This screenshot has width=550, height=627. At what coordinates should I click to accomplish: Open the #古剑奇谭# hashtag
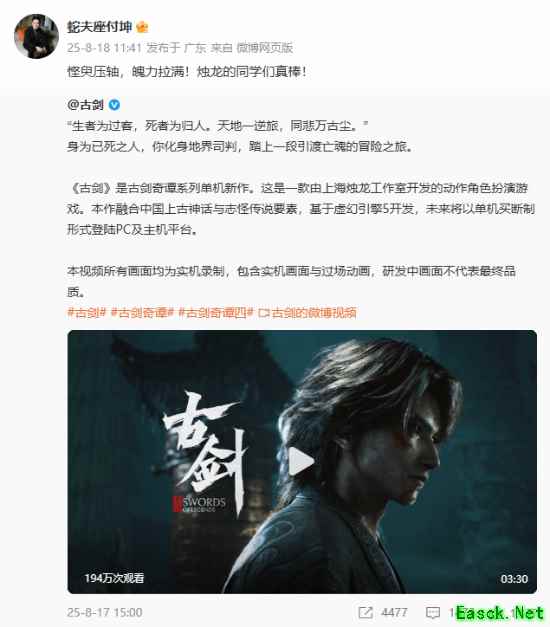pos(142,313)
